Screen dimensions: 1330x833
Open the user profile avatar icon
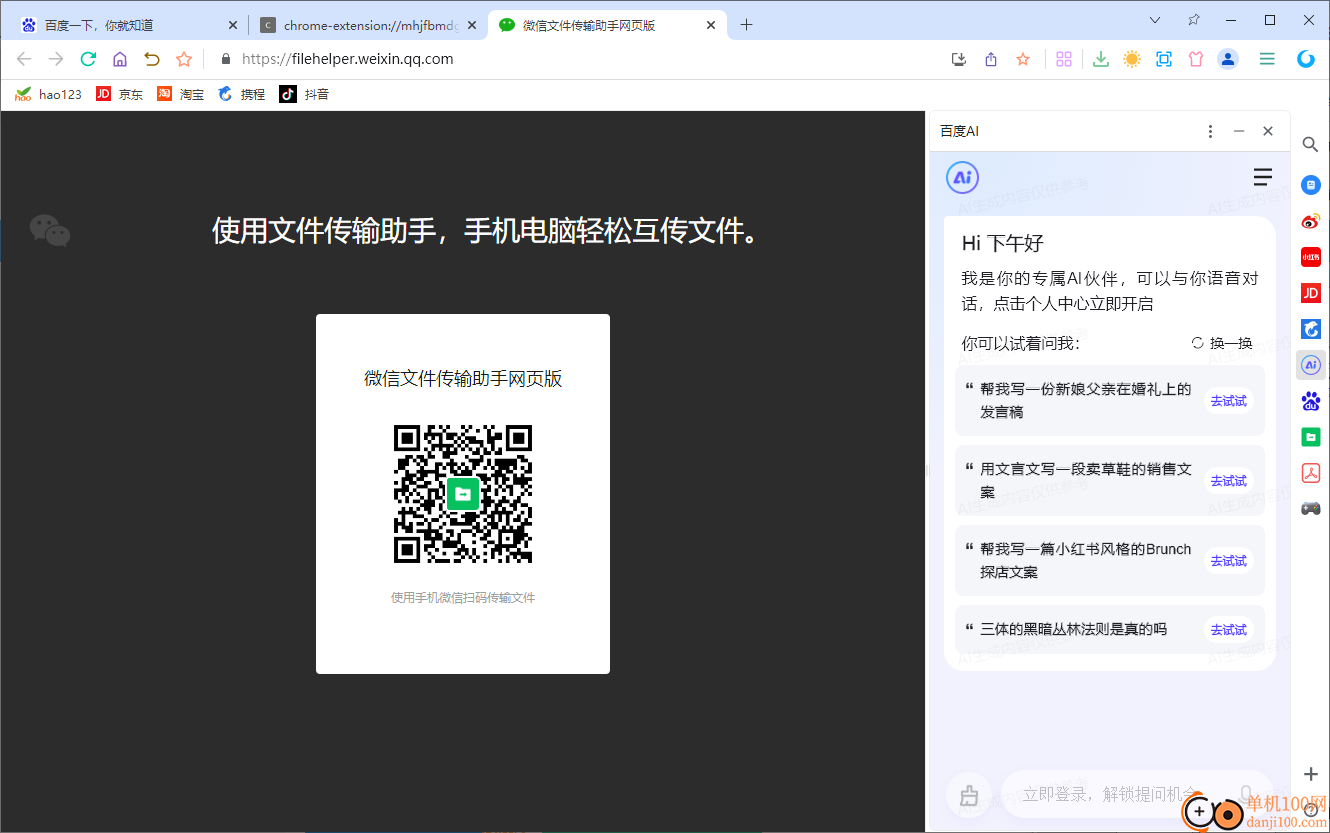coord(1228,59)
